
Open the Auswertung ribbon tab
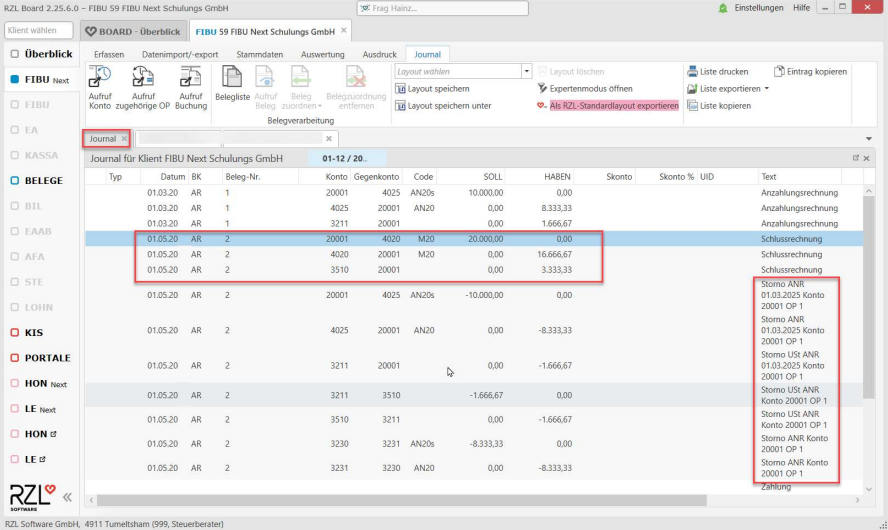[321, 54]
